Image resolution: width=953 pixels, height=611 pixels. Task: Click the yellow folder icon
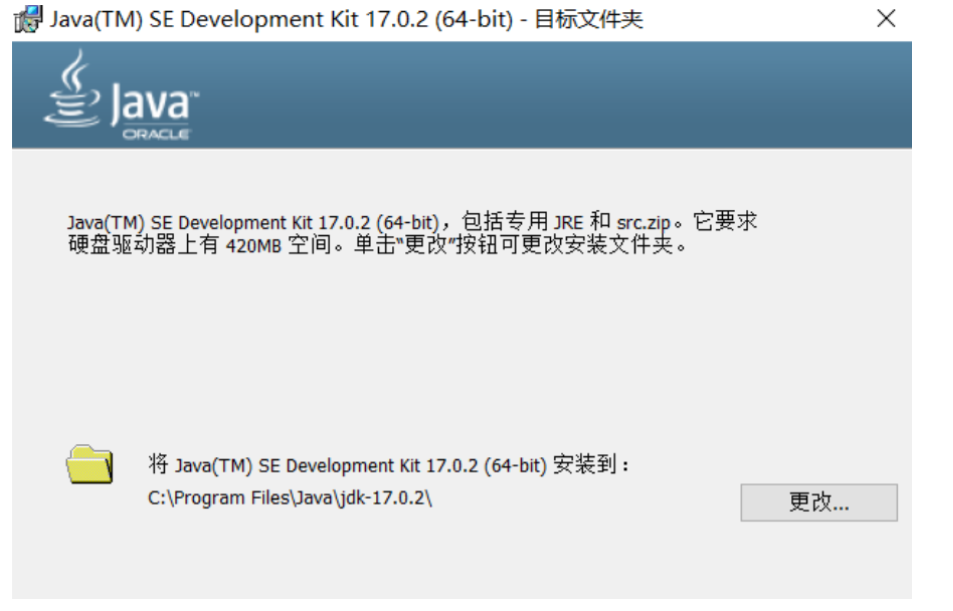click(x=89, y=465)
